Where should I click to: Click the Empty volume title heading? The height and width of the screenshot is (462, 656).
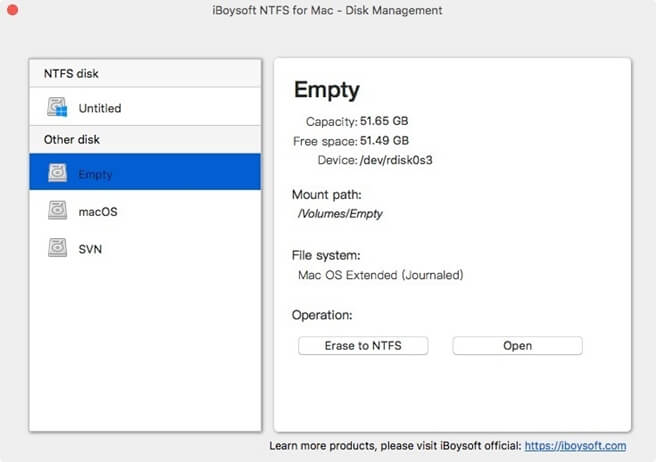[326, 90]
